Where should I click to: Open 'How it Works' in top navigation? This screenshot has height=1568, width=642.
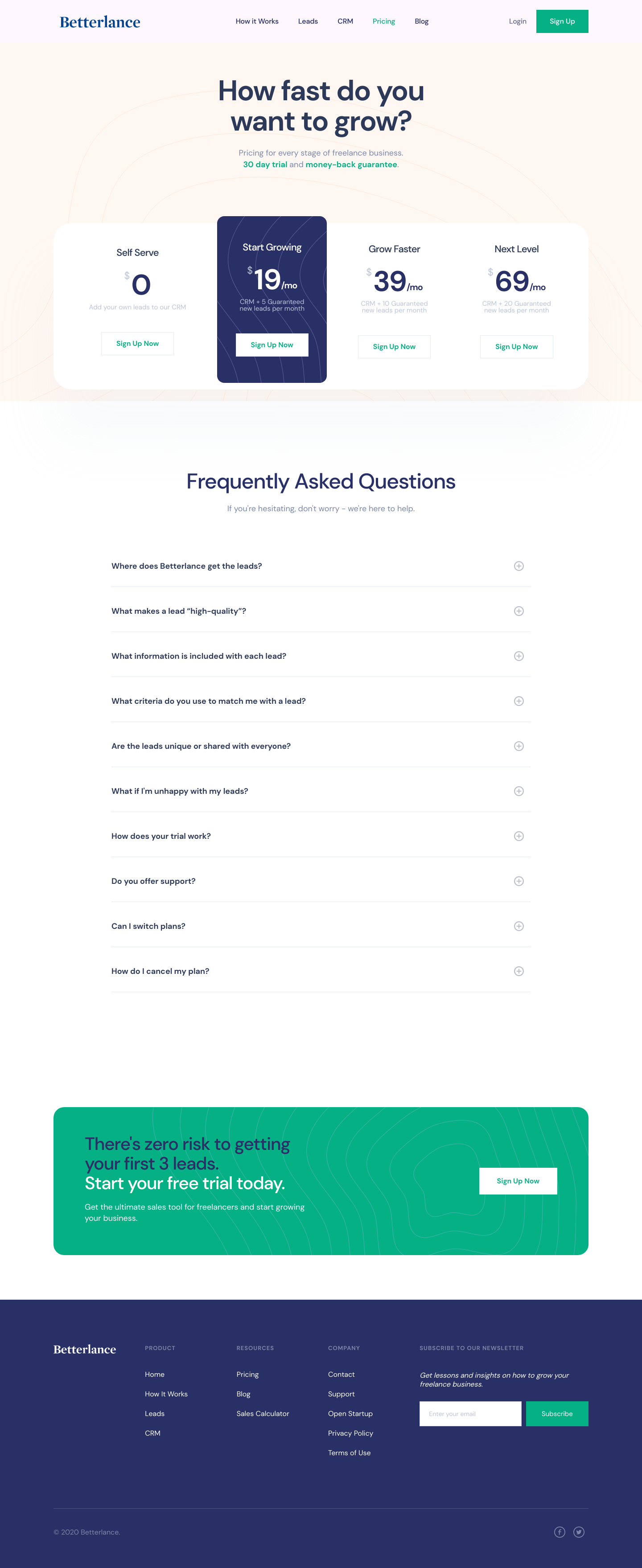(x=257, y=21)
